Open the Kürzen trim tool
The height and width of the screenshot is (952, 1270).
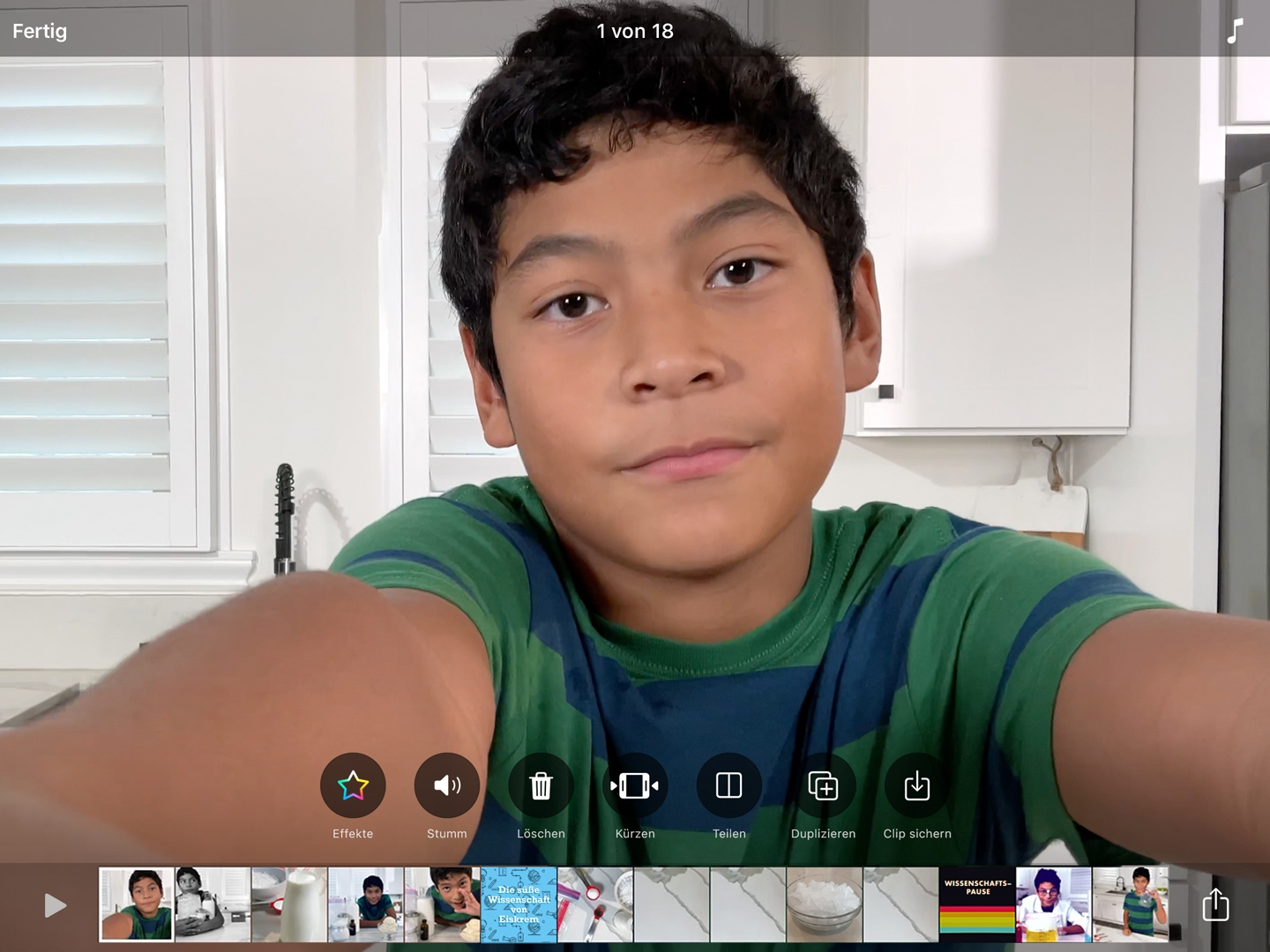(x=635, y=785)
